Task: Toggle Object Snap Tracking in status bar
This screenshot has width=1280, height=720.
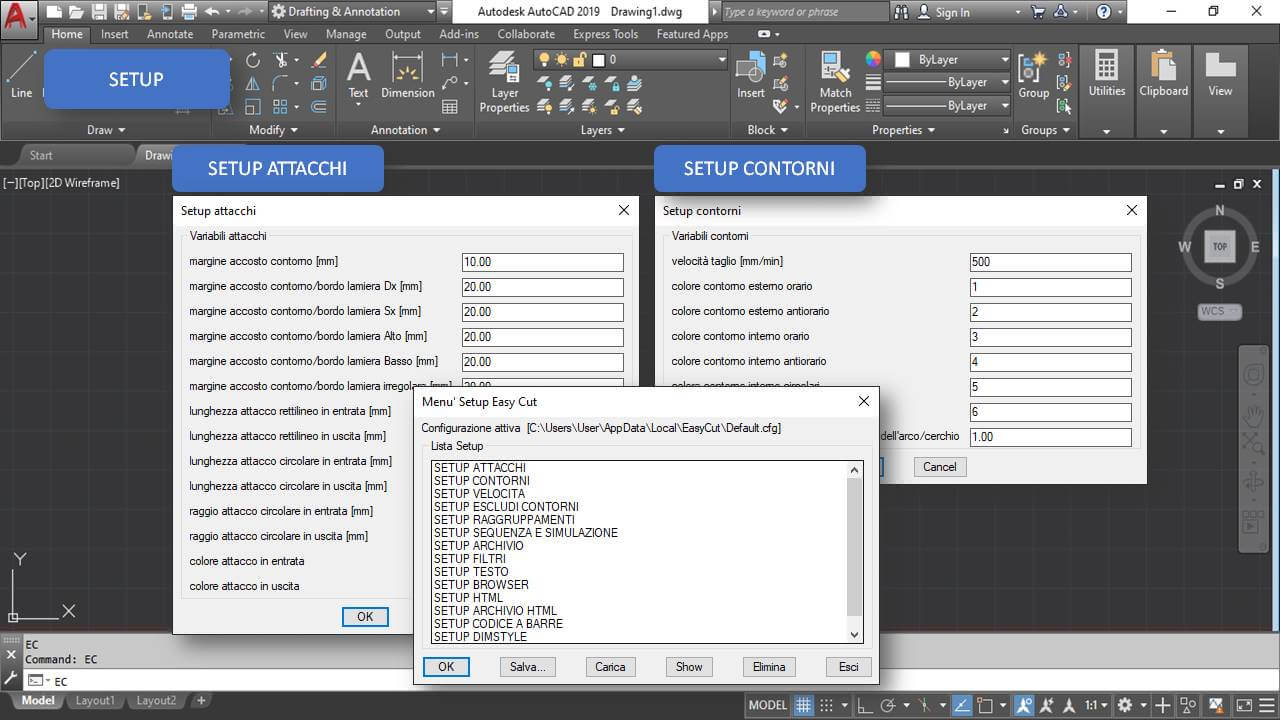Action: point(961,705)
